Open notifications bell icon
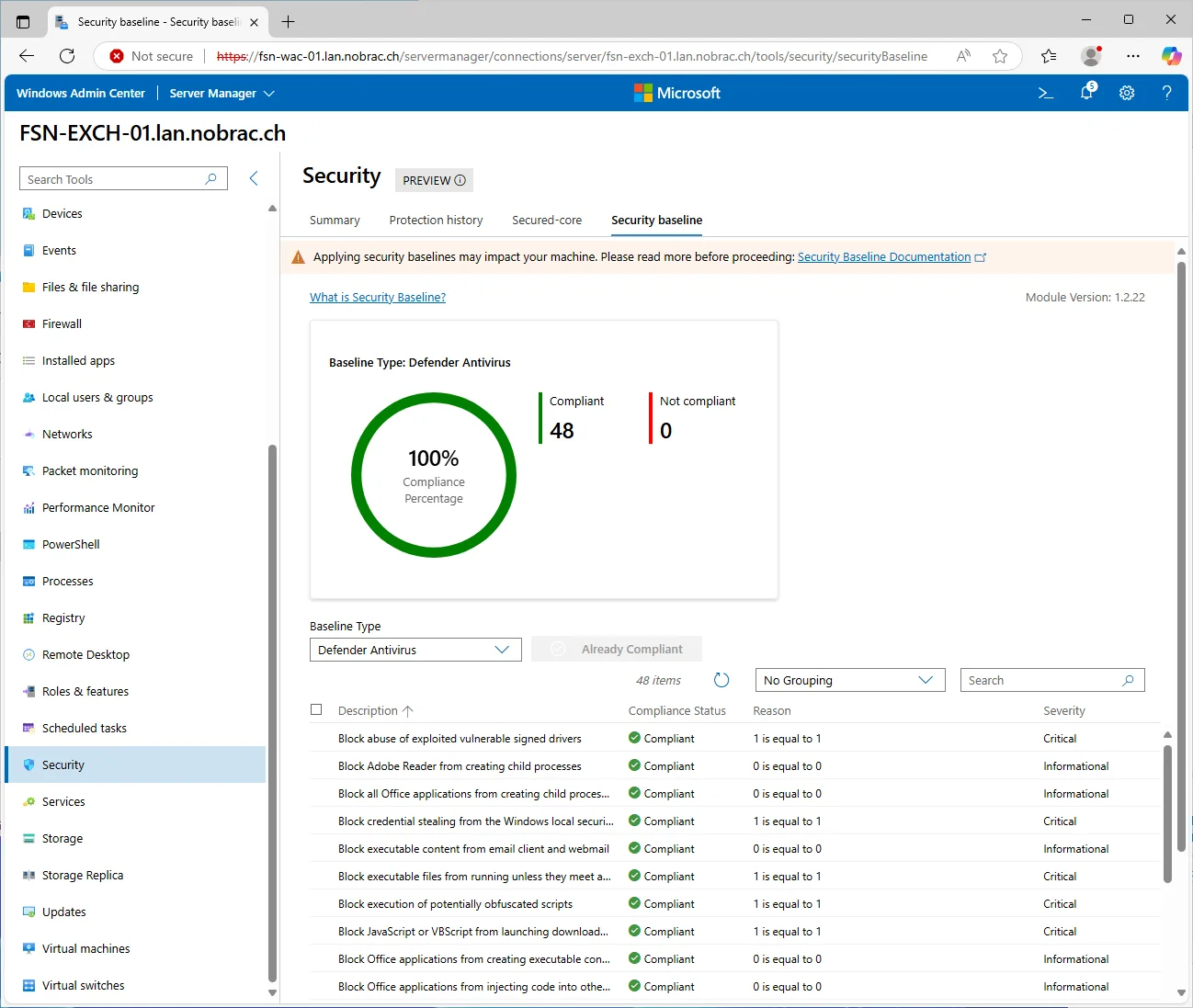Viewport: 1193px width, 1008px height. click(x=1087, y=92)
